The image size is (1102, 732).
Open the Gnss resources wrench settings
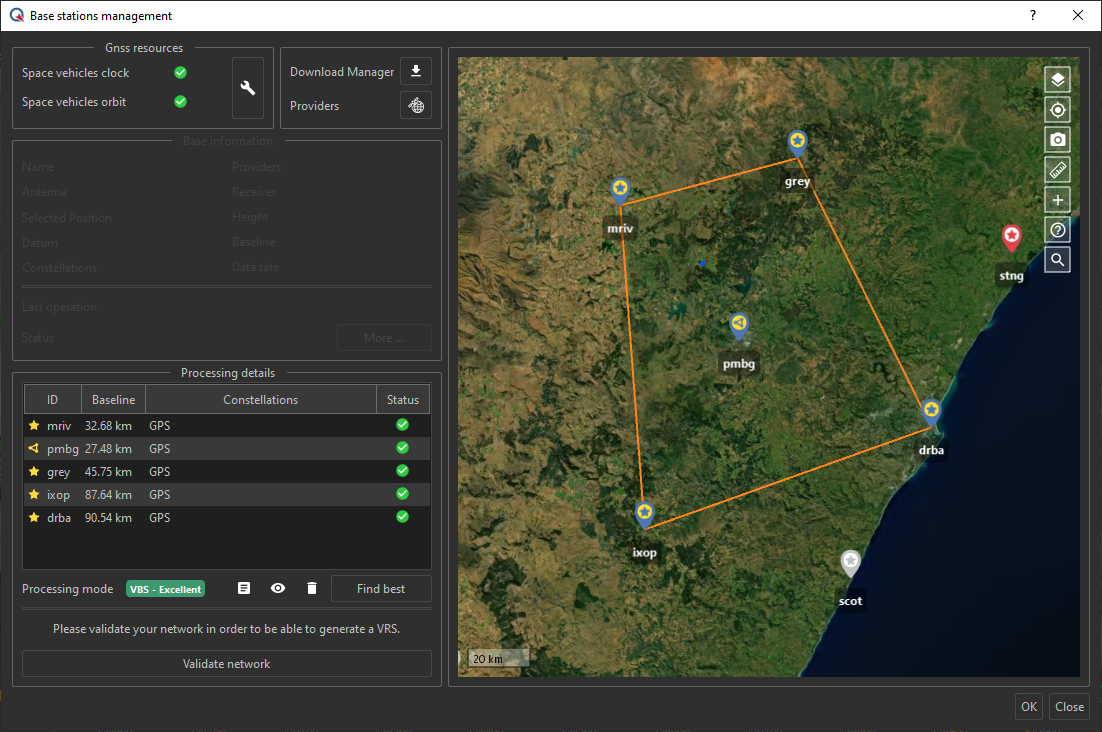[248, 88]
